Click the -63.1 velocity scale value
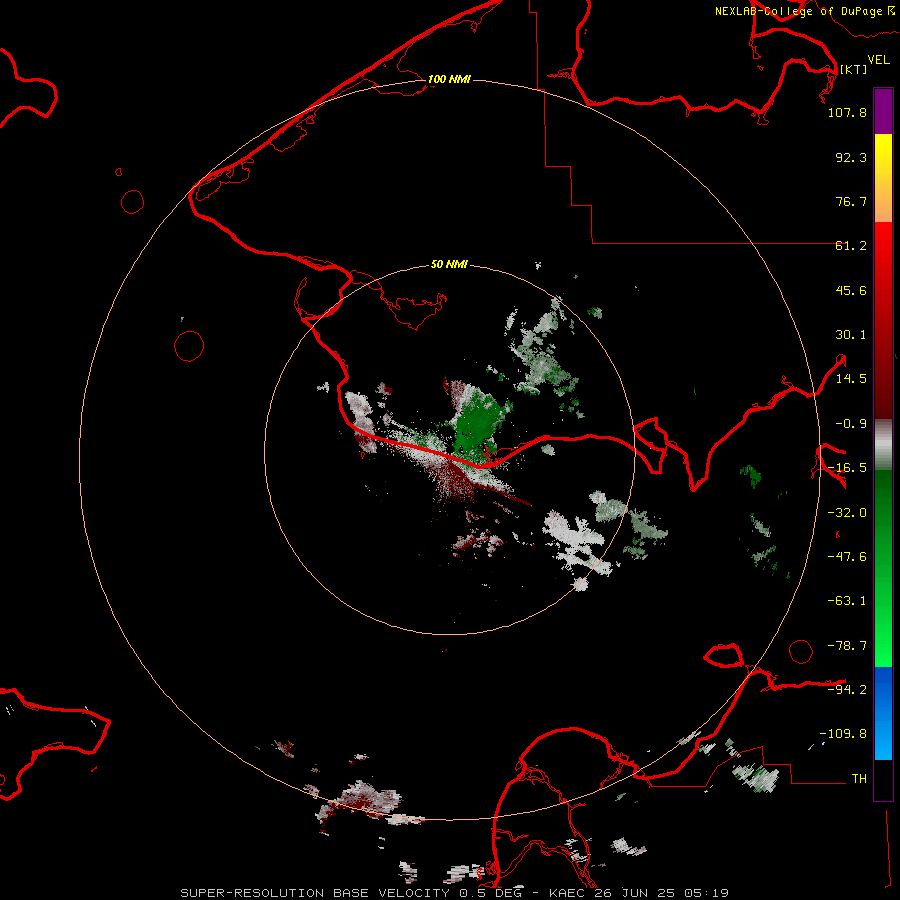 [x=847, y=601]
